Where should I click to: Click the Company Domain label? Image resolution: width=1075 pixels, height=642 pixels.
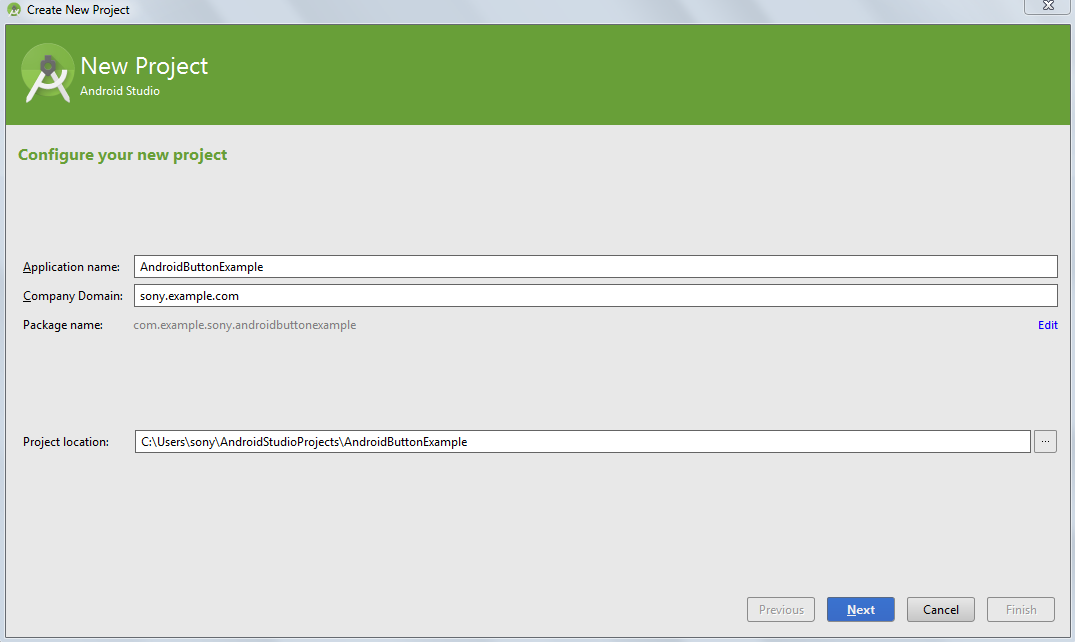(x=73, y=295)
